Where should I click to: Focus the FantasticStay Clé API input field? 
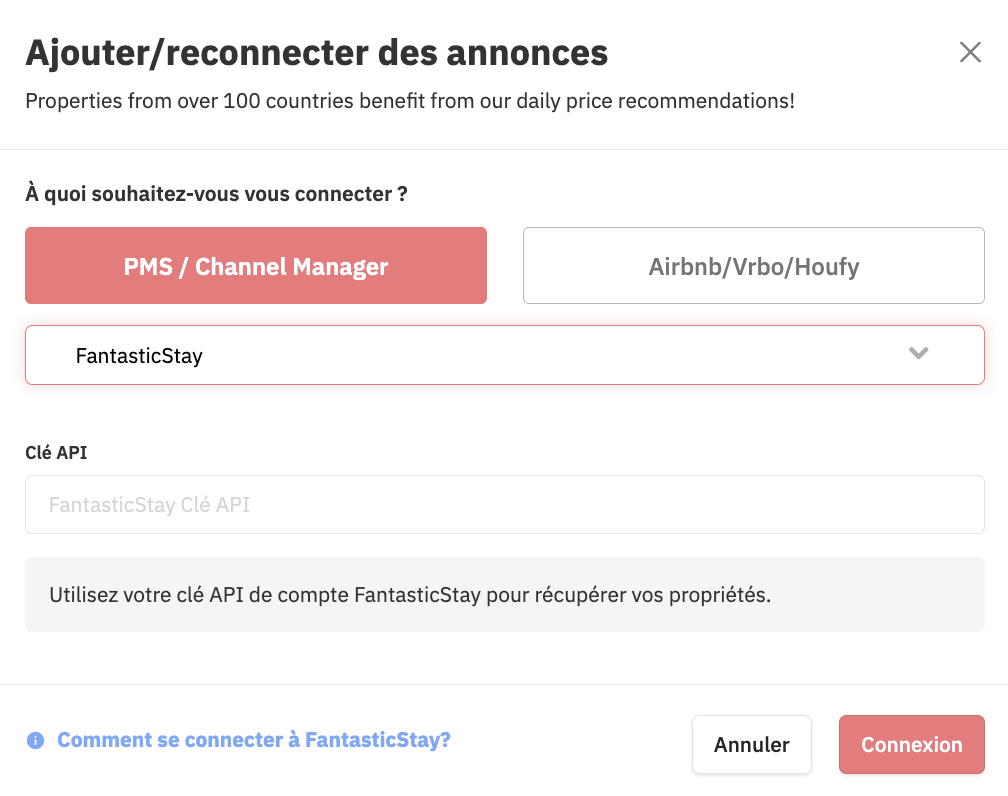coord(505,505)
